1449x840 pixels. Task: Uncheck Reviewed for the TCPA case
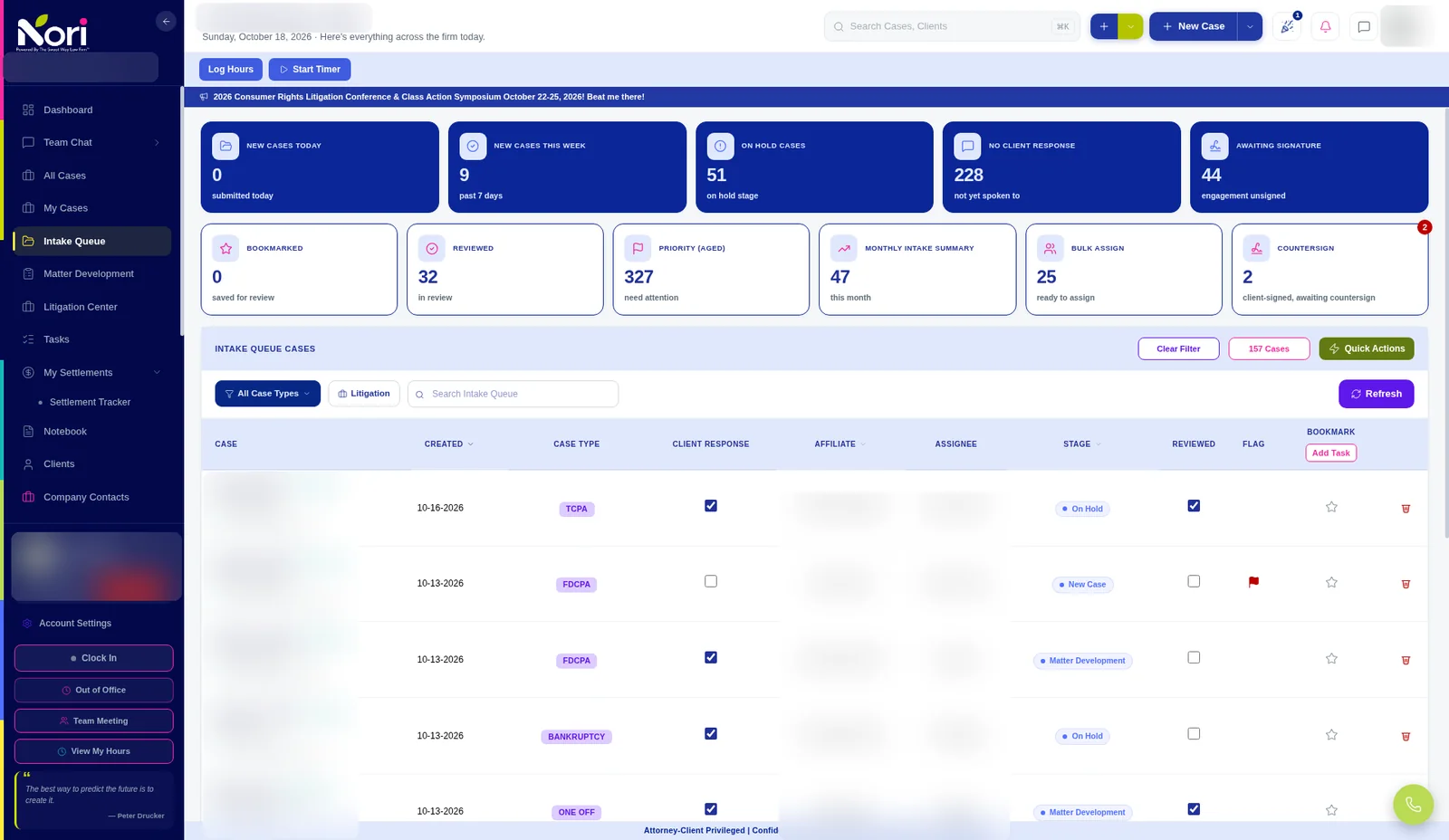pyautogui.click(x=1194, y=506)
